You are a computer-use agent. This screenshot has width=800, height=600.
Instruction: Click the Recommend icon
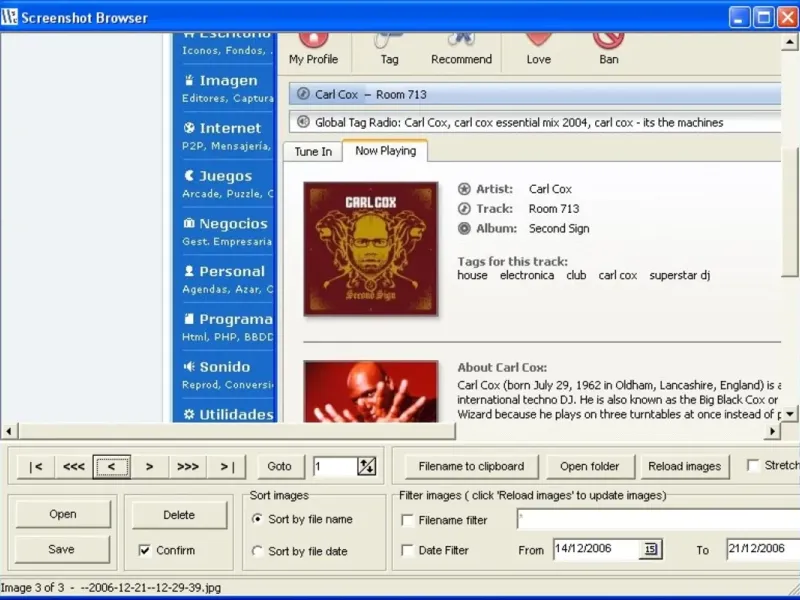[461, 39]
